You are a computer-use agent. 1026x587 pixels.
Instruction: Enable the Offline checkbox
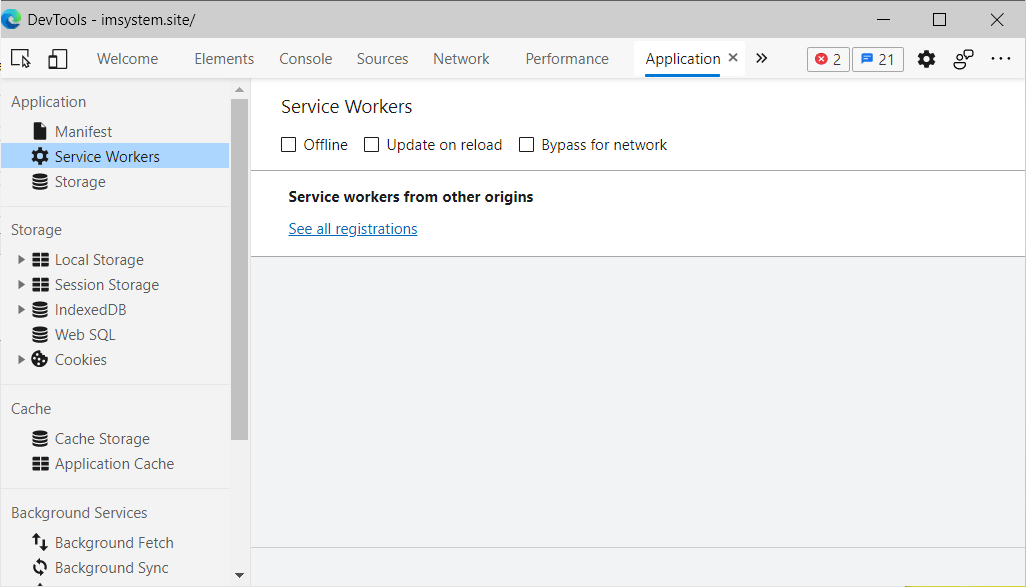coord(289,145)
